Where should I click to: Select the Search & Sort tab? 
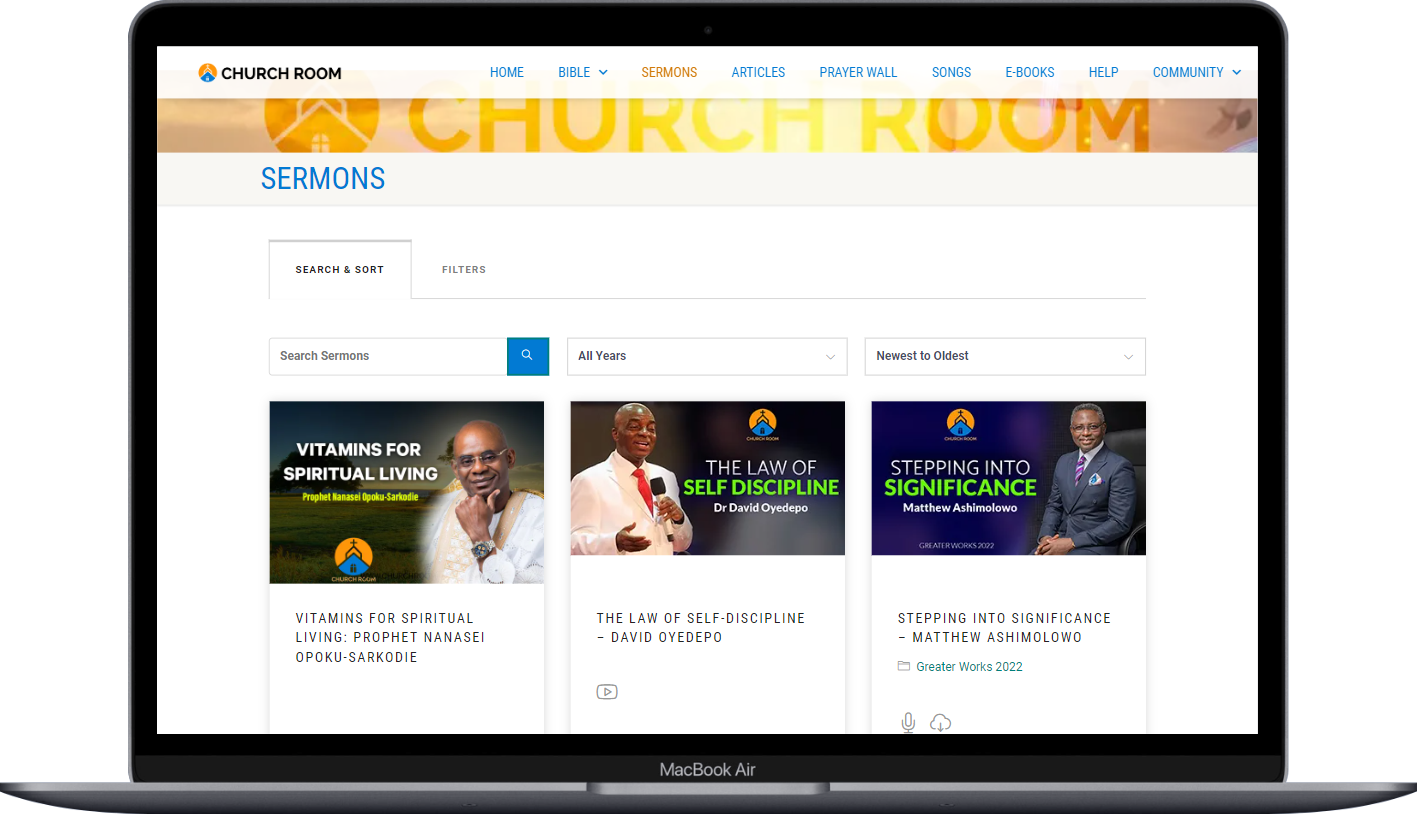tap(340, 270)
